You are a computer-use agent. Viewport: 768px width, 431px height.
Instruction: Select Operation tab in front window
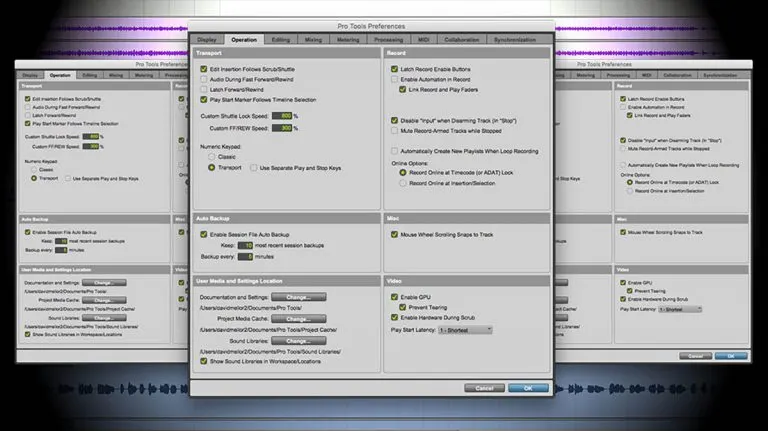(244, 40)
